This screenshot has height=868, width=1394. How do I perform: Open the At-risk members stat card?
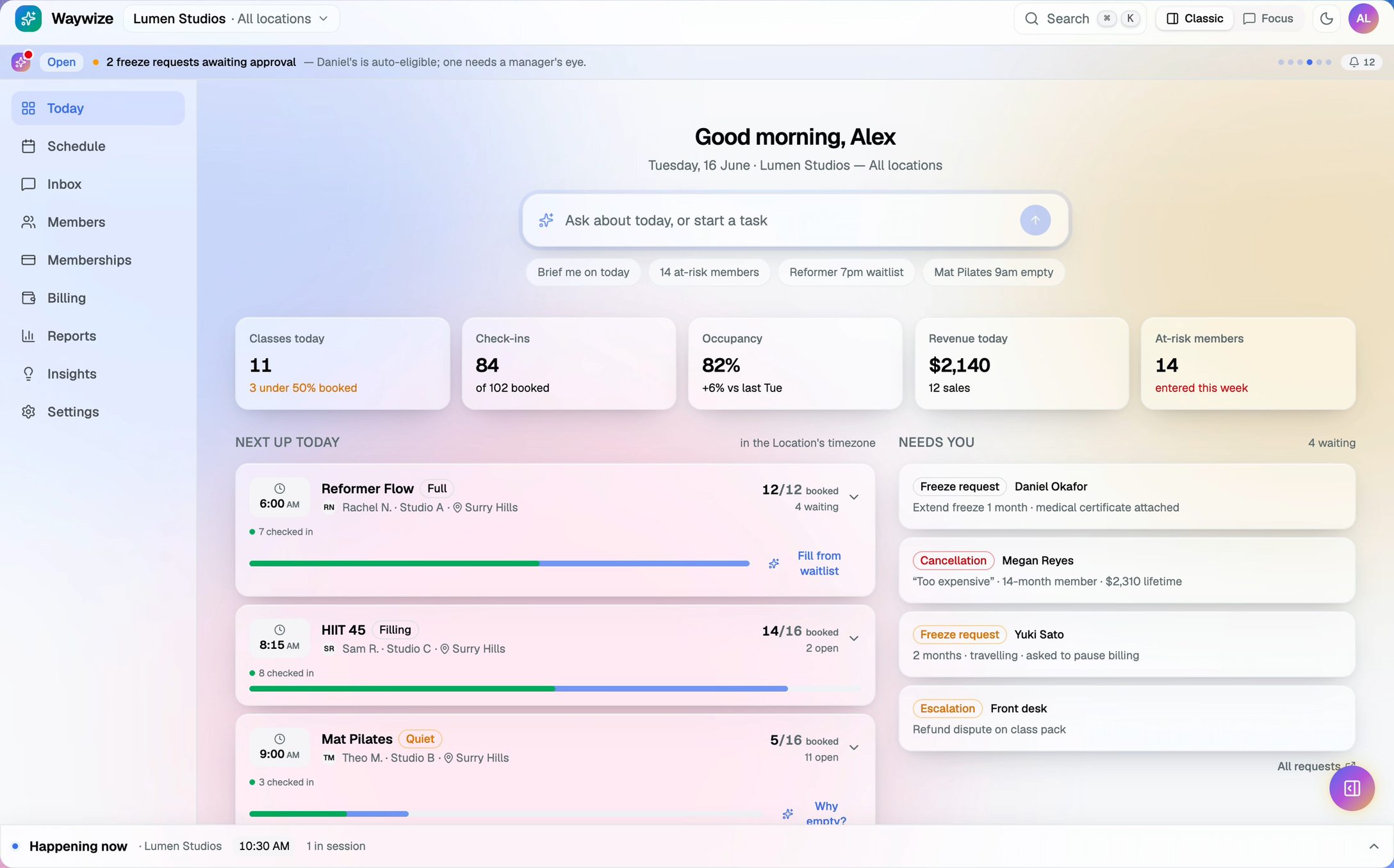click(1248, 363)
